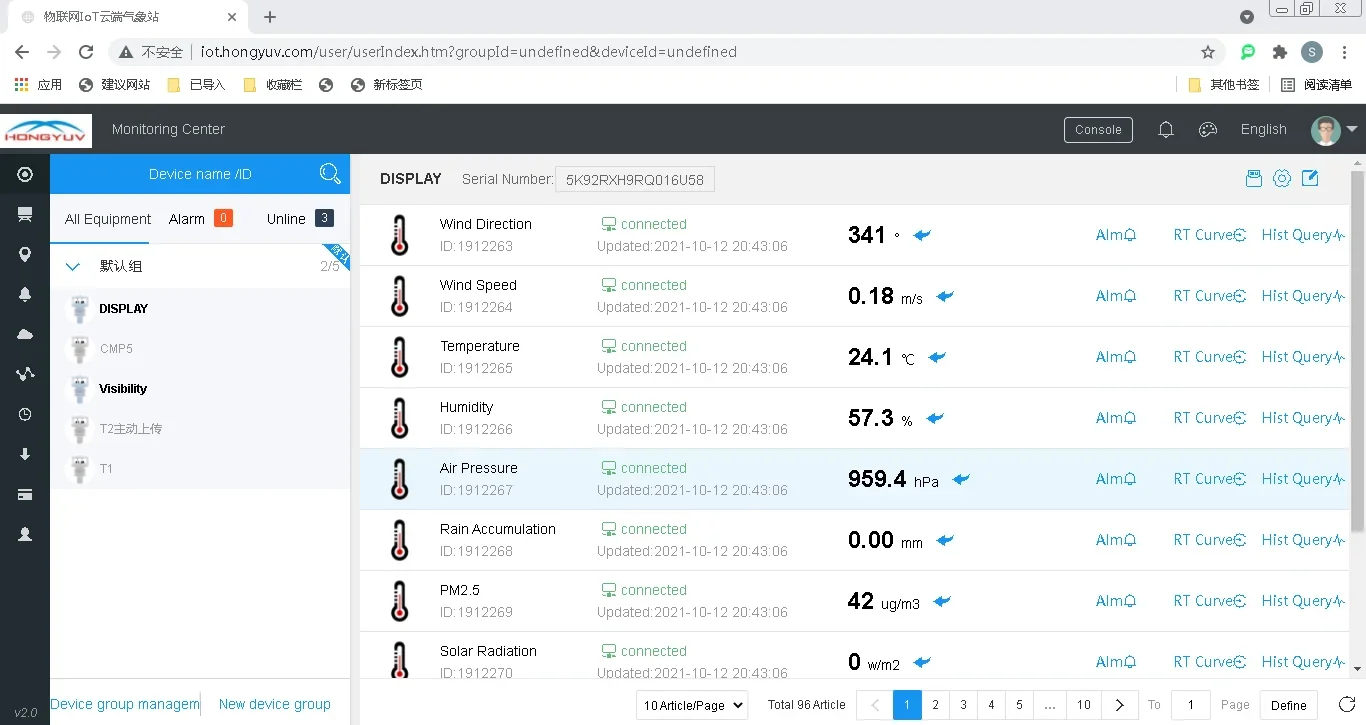Go to page 3 in pagination
The width and height of the screenshot is (1366, 725).
coord(963,705)
